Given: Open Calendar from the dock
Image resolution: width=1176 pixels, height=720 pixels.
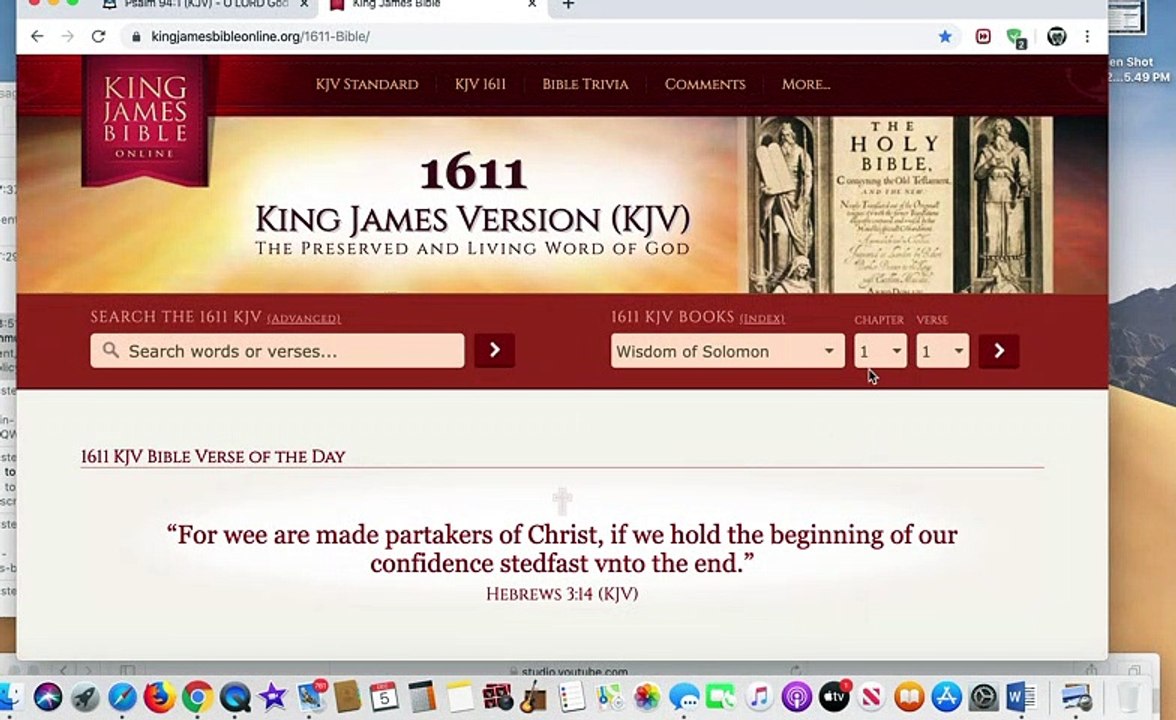Looking at the screenshot, I should coord(384,698).
